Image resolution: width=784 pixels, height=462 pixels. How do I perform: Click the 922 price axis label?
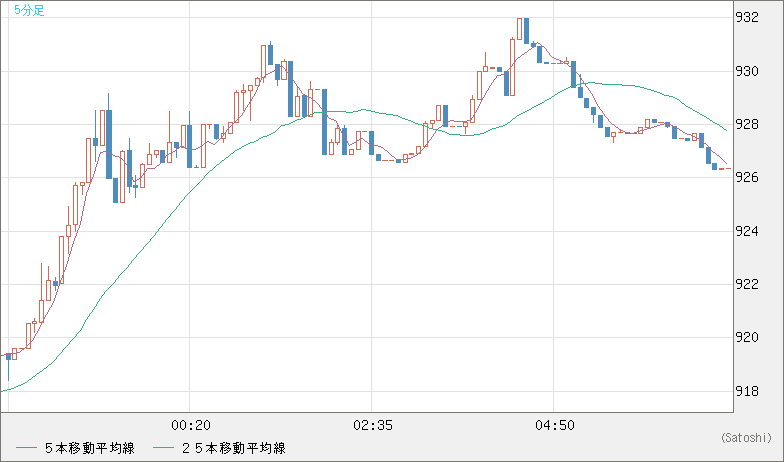coord(746,284)
